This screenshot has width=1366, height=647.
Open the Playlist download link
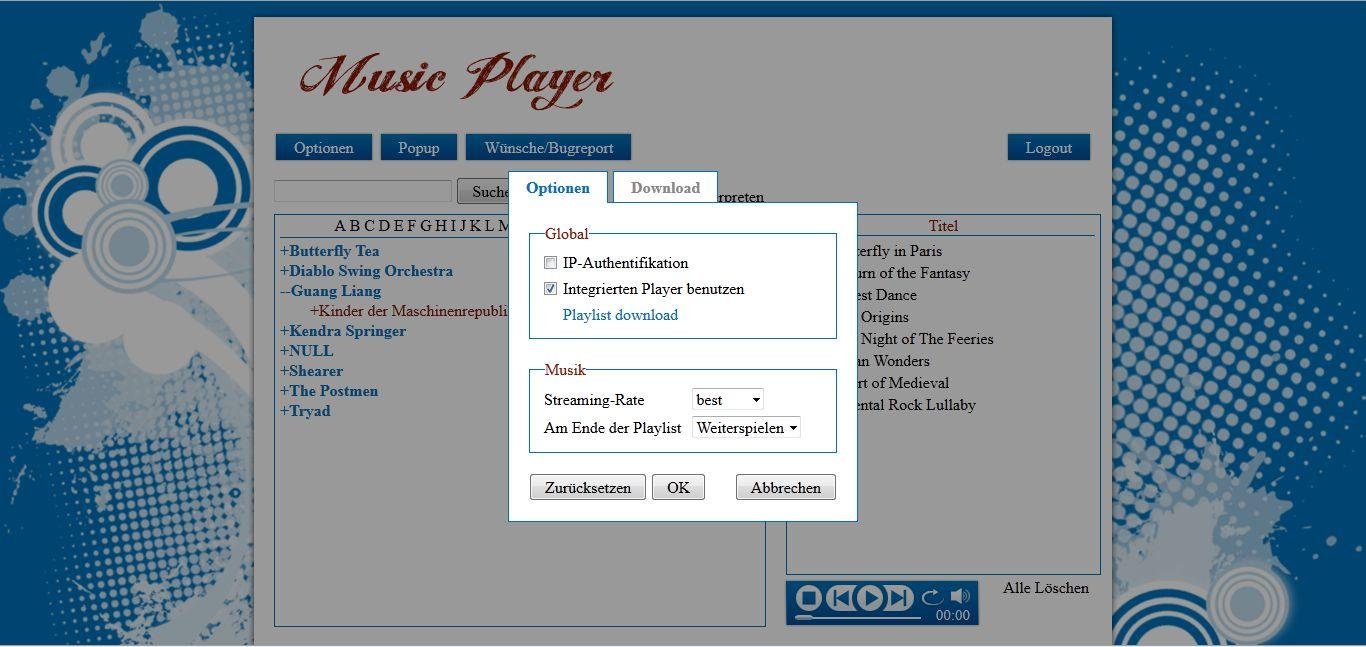click(620, 315)
